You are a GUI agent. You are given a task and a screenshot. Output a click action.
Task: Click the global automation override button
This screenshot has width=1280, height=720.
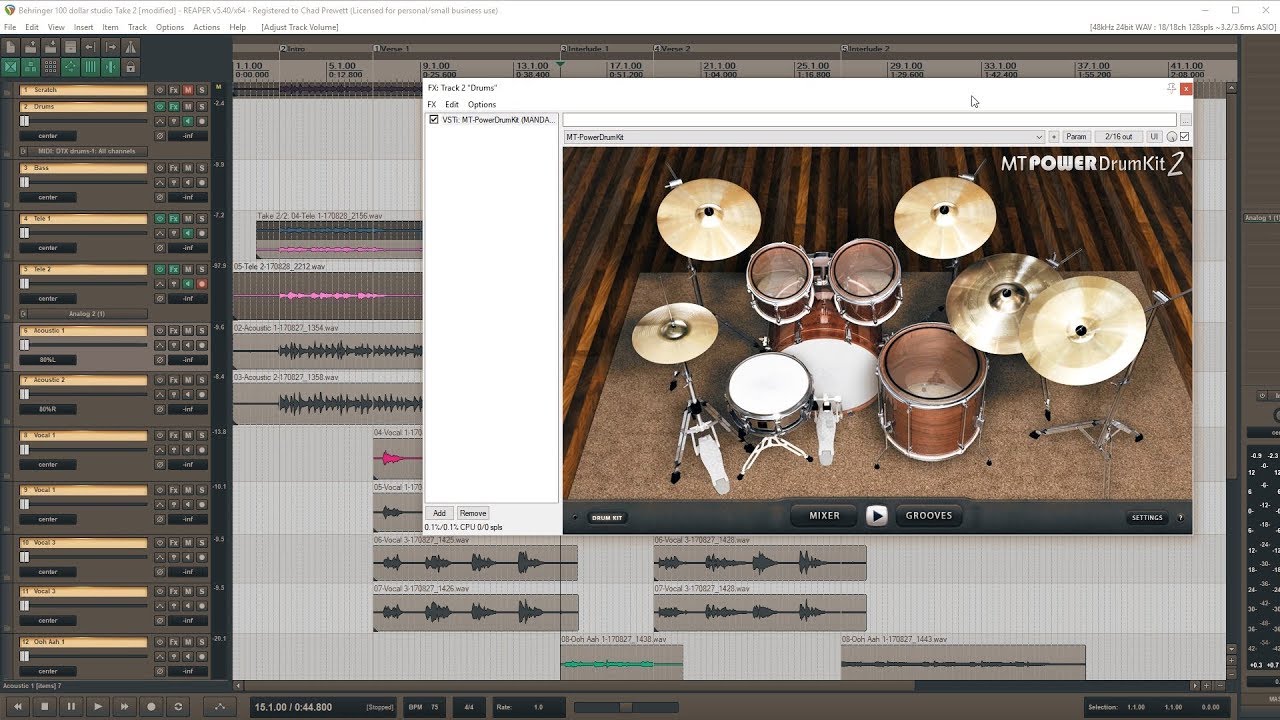coord(219,706)
